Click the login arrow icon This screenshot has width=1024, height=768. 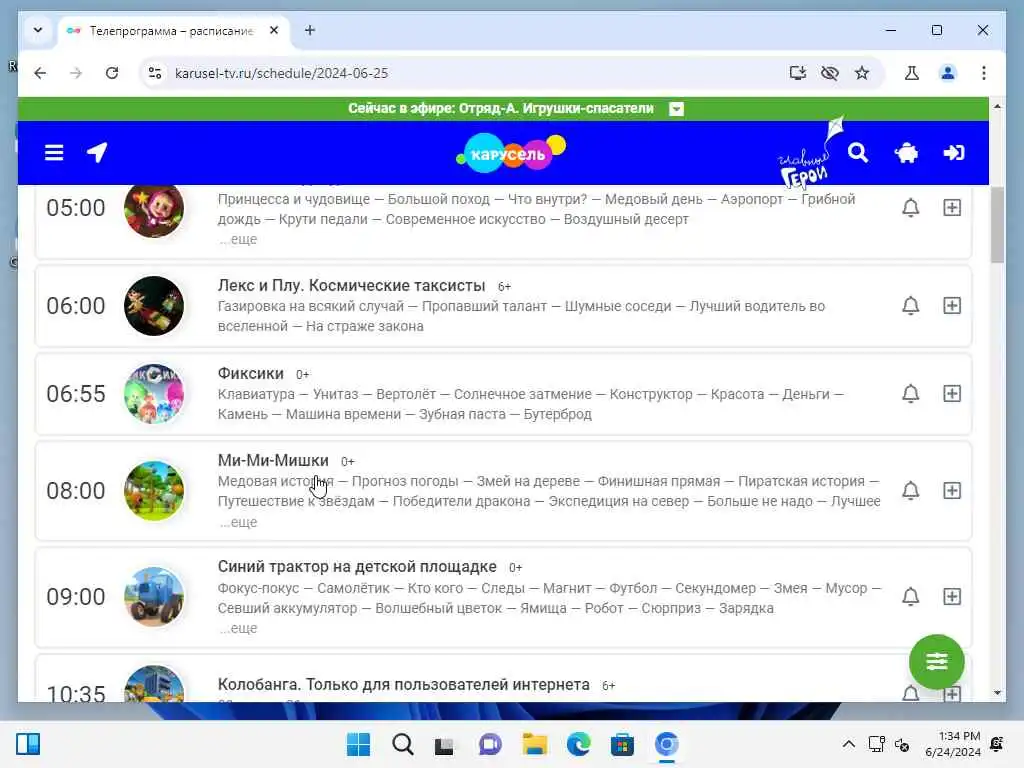tap(953, 153)
